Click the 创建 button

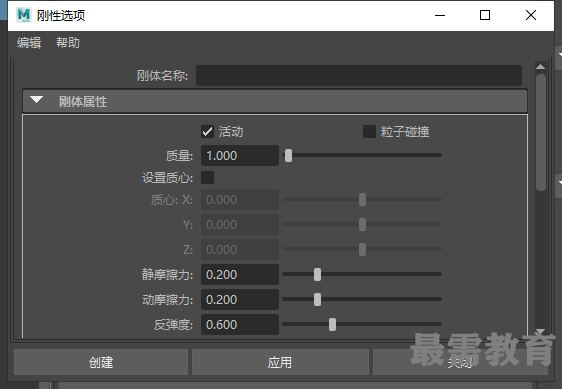pyautogui.click(x=101, y=362)
